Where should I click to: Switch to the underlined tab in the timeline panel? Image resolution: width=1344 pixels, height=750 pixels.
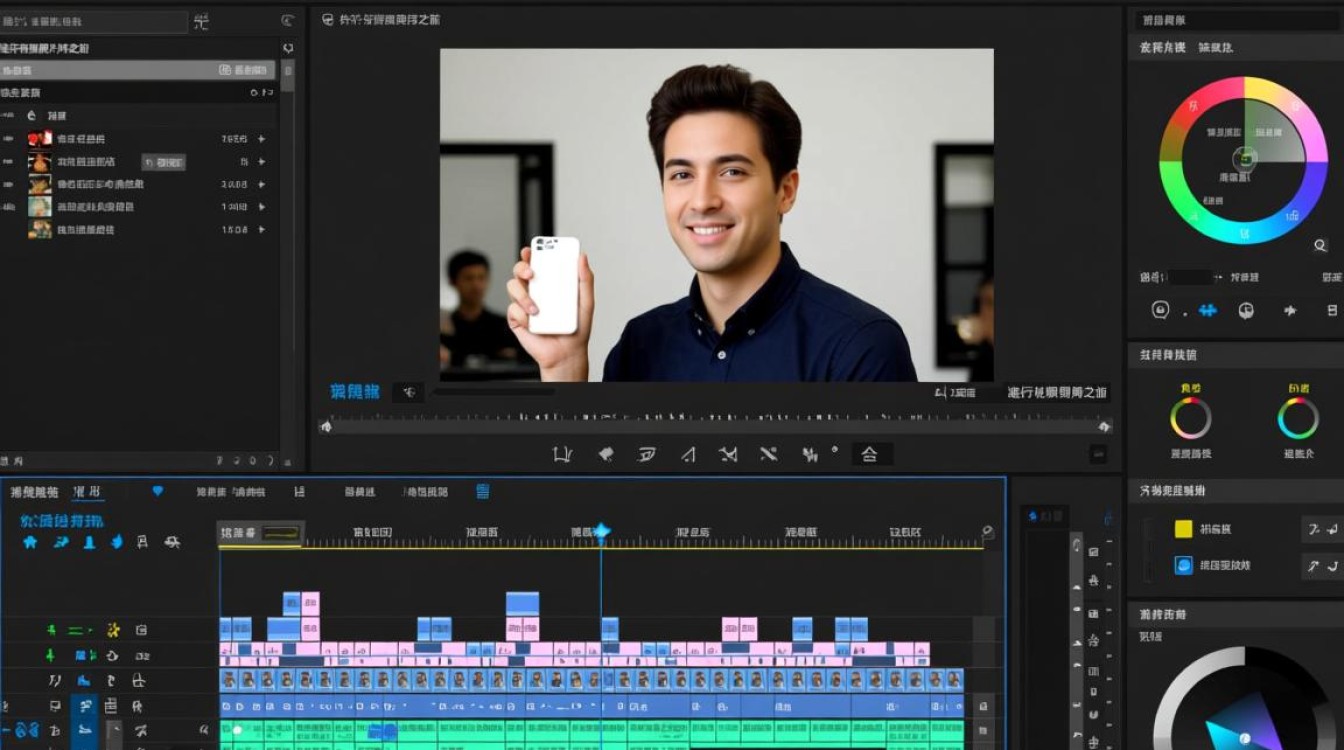point(87,492)
